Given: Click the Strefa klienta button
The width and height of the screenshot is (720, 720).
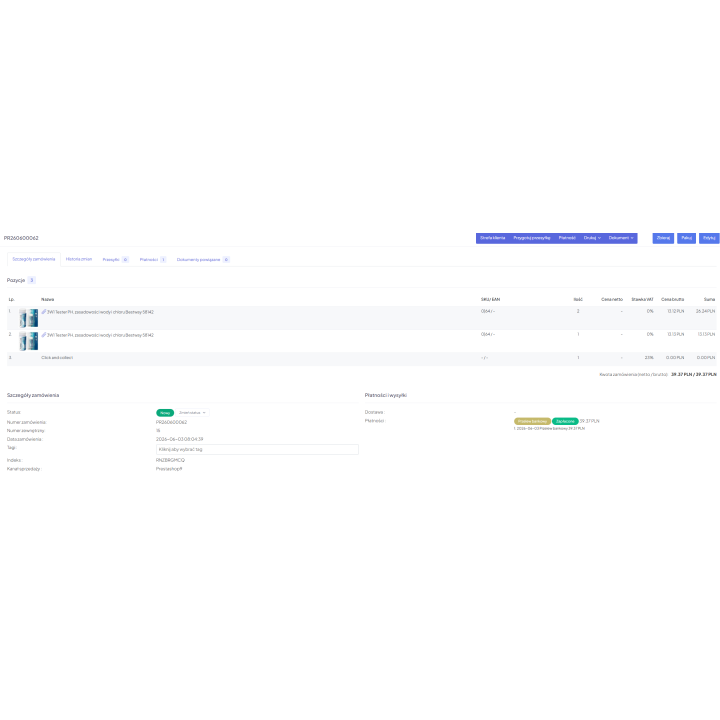Looking at the screenshot, I should coord(492,238).
